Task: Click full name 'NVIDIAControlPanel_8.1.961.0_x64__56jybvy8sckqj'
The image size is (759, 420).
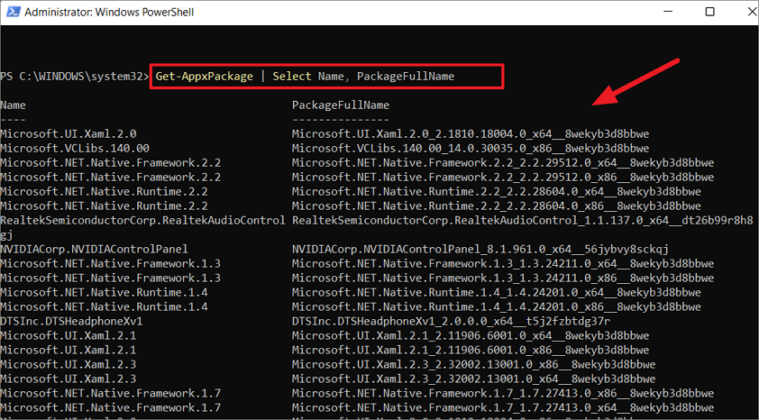Action: click(x=480, y=250)
